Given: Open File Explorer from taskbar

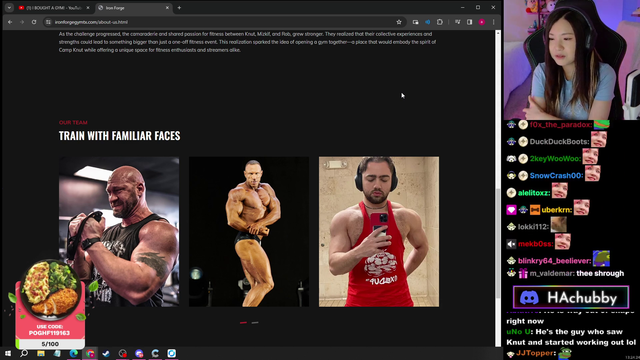Looking at the screenshot, I should point(41,353).
